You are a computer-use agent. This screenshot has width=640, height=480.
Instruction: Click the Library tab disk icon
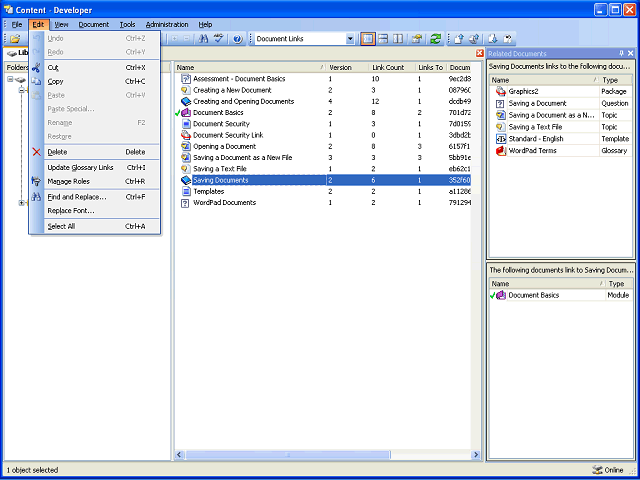(x=12, y=53)
